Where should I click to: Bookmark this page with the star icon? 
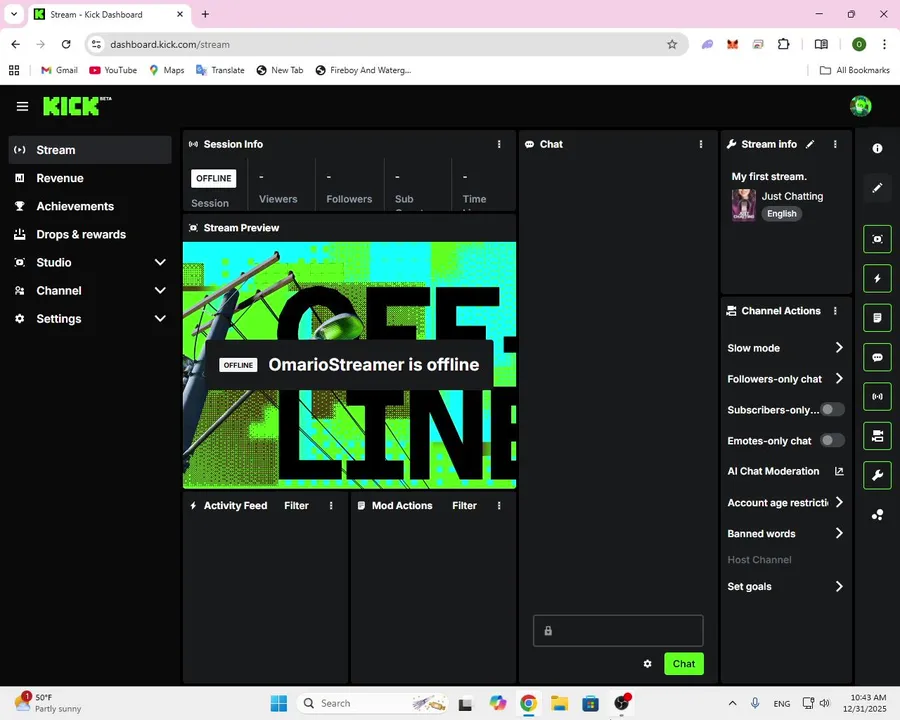672,44
